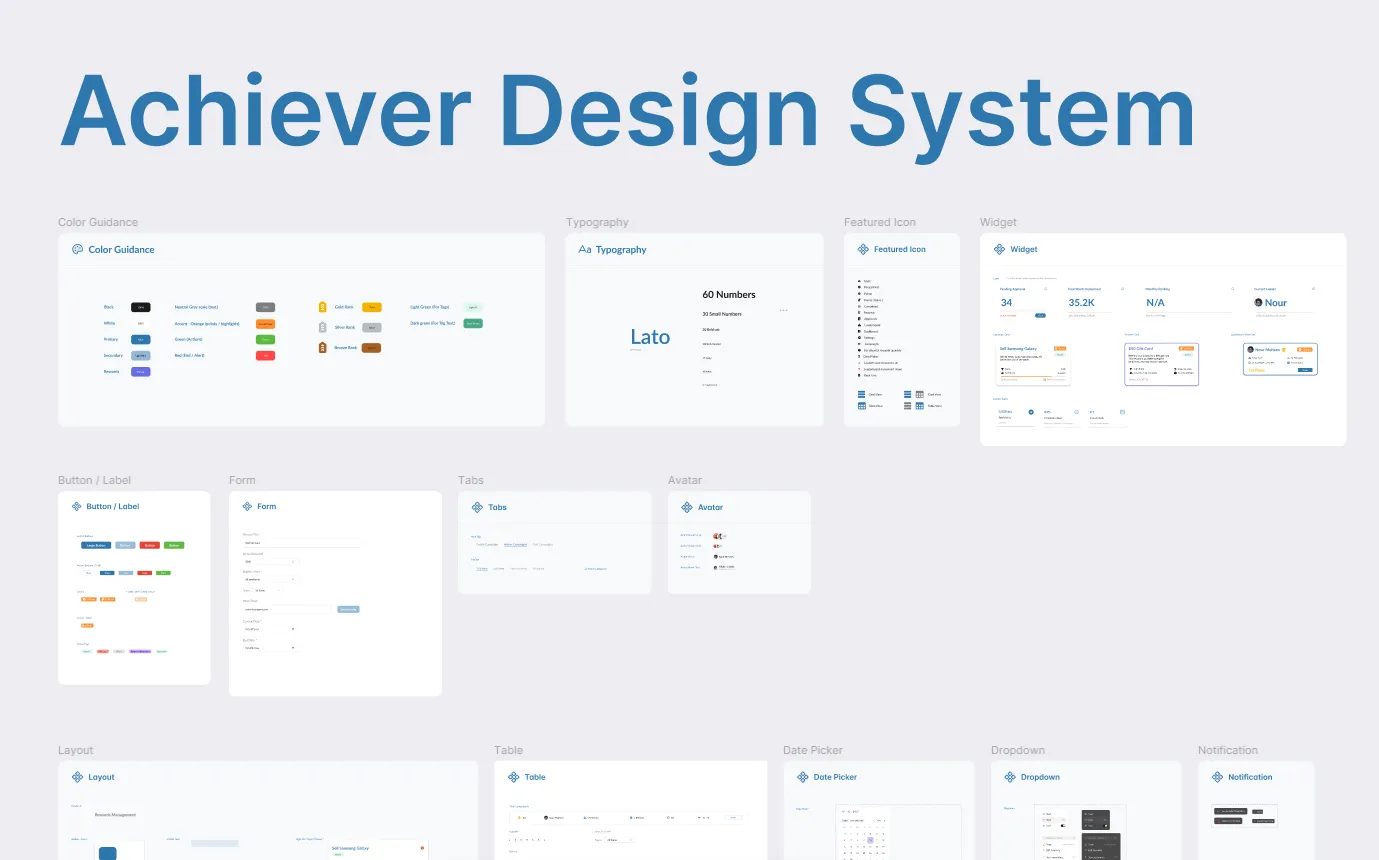Click the emblem icon in Featured Icon header
This screenshot has width=1379, height=860.
(x=863, y=249)
